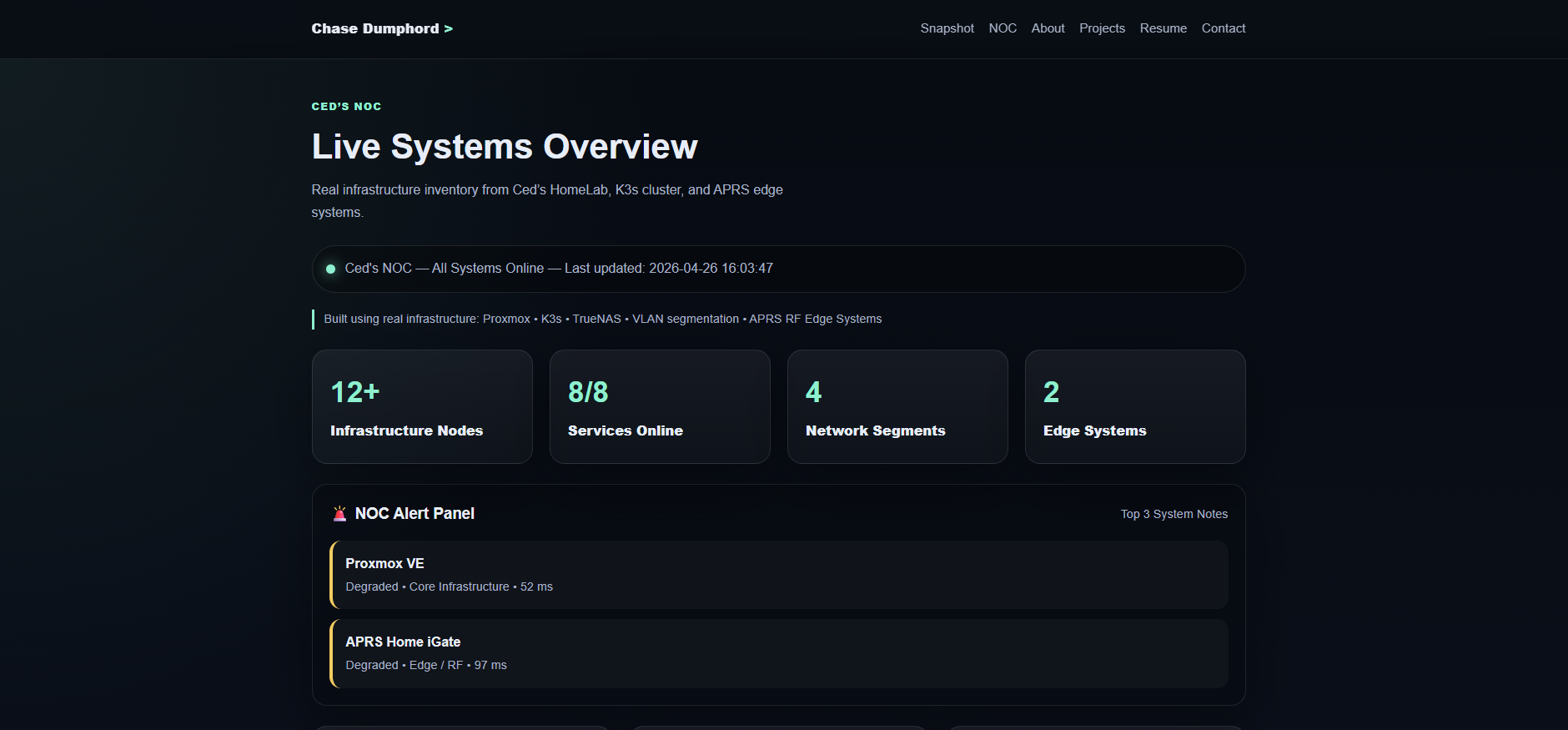
Task: Click the green online status dot
Action: click(330, 269)
